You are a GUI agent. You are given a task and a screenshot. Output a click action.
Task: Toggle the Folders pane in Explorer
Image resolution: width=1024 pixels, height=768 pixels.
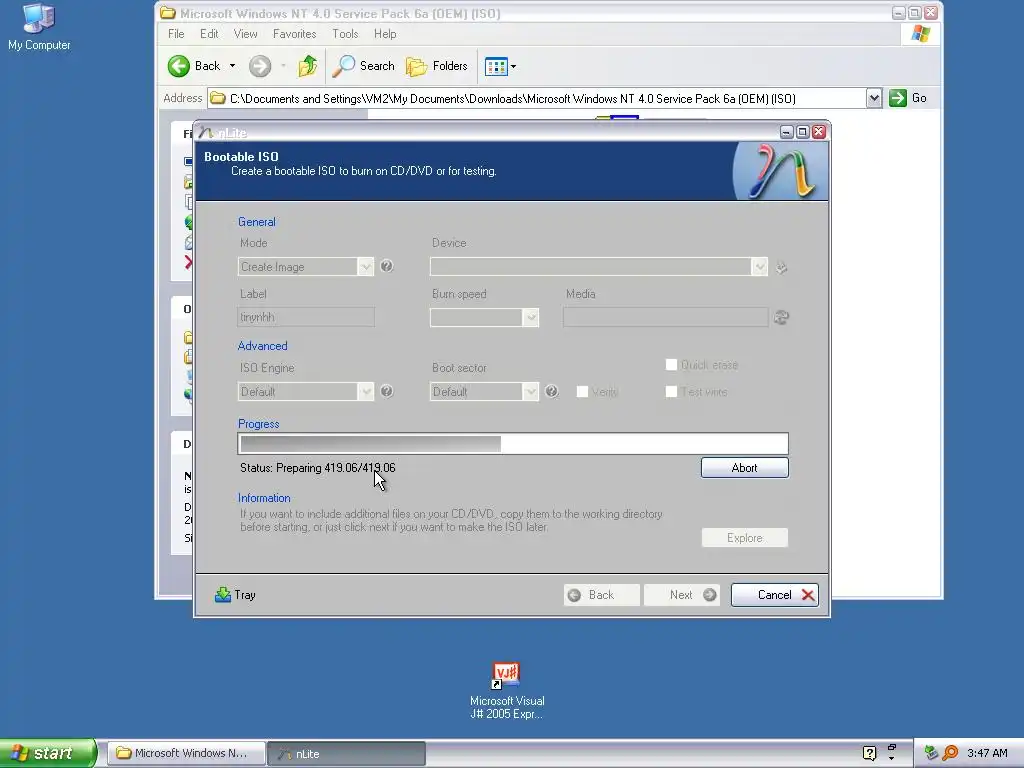(437, 66)
